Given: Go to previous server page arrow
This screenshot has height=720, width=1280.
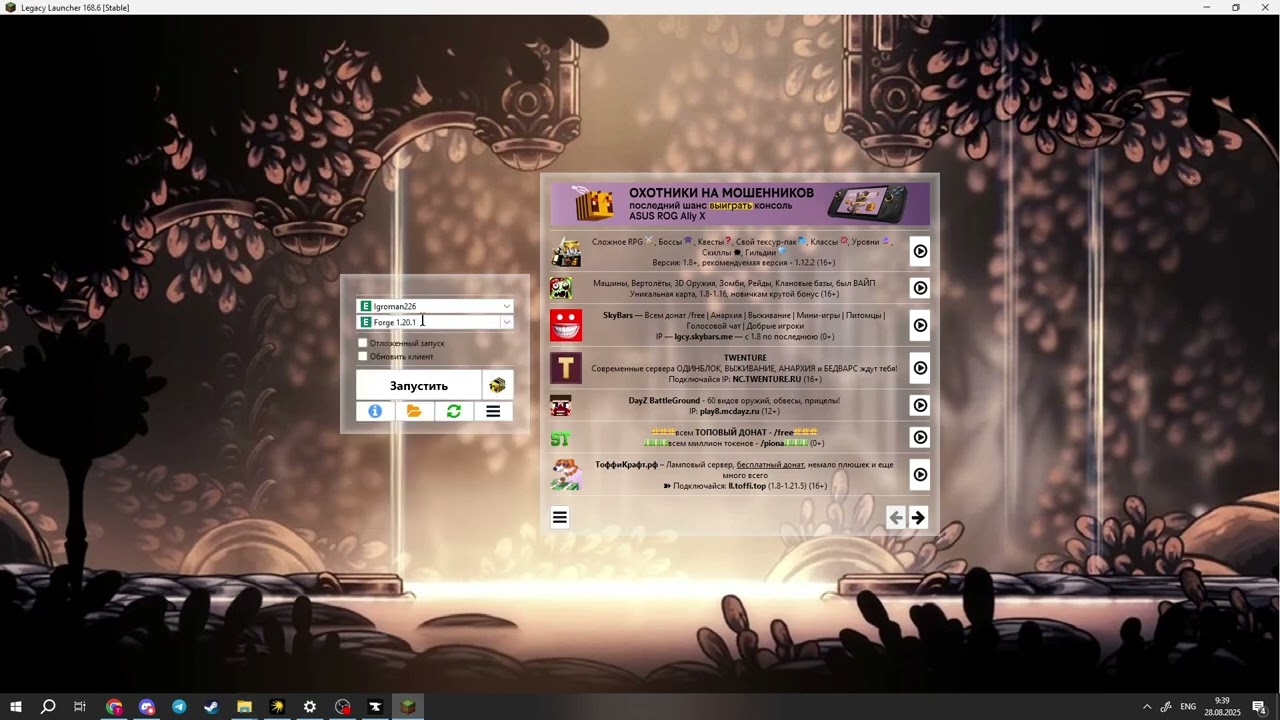Looking at the screenshot, I should tap(896, 517).
